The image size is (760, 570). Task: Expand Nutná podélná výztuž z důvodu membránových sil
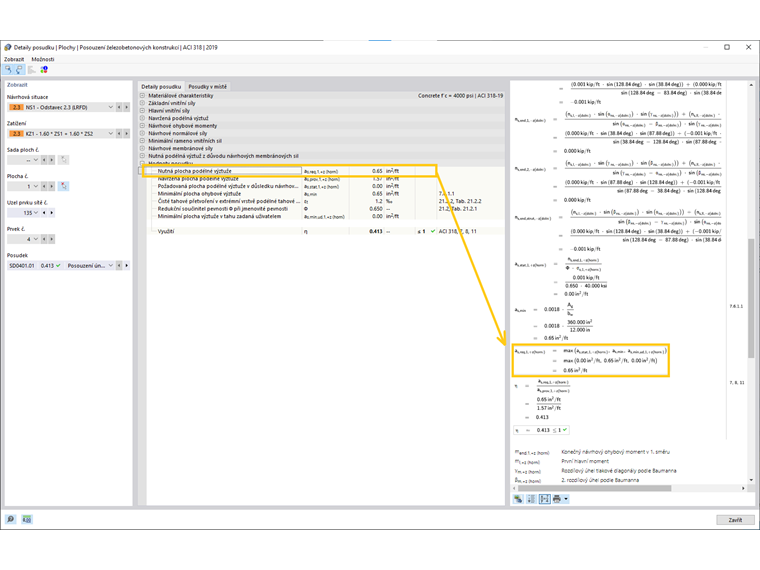[x=142, y=156]
